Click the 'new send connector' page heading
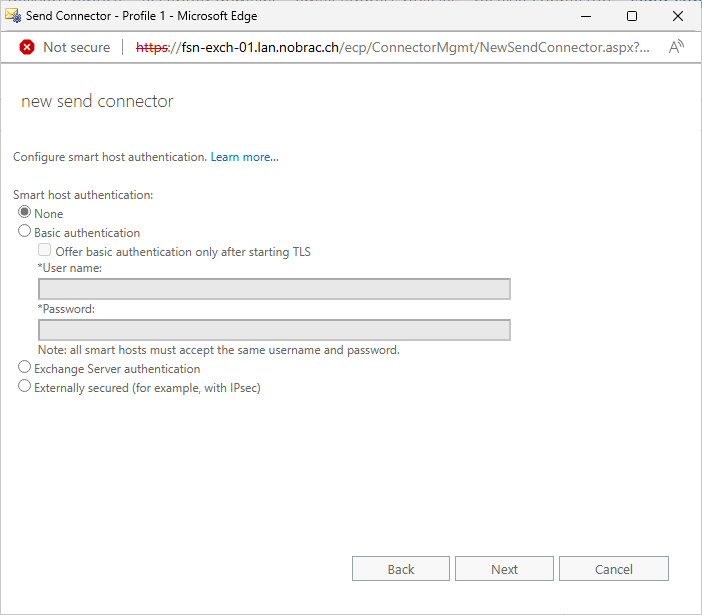This screenshot has width=702, height=615. pyautogui.click(x=97, y=101)
